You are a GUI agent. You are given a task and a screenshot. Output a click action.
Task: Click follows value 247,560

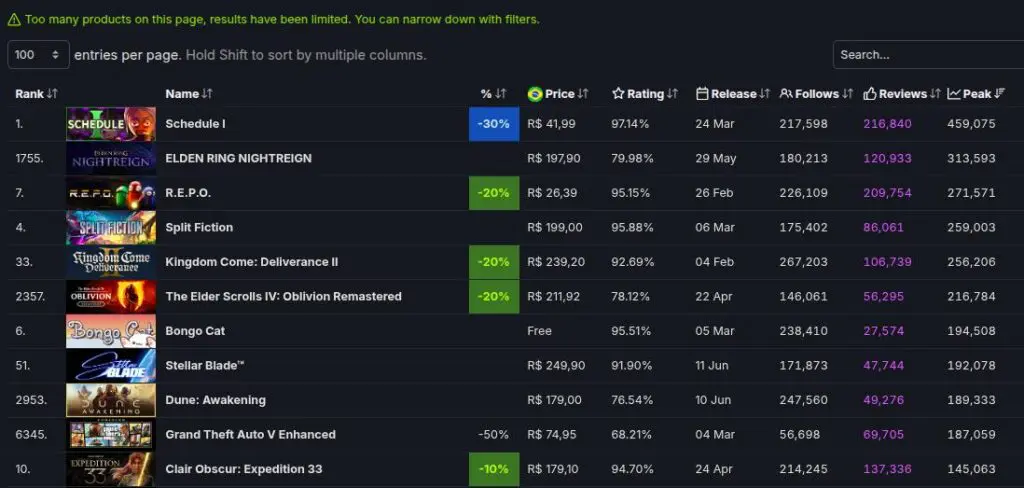(x=803, y=400)
